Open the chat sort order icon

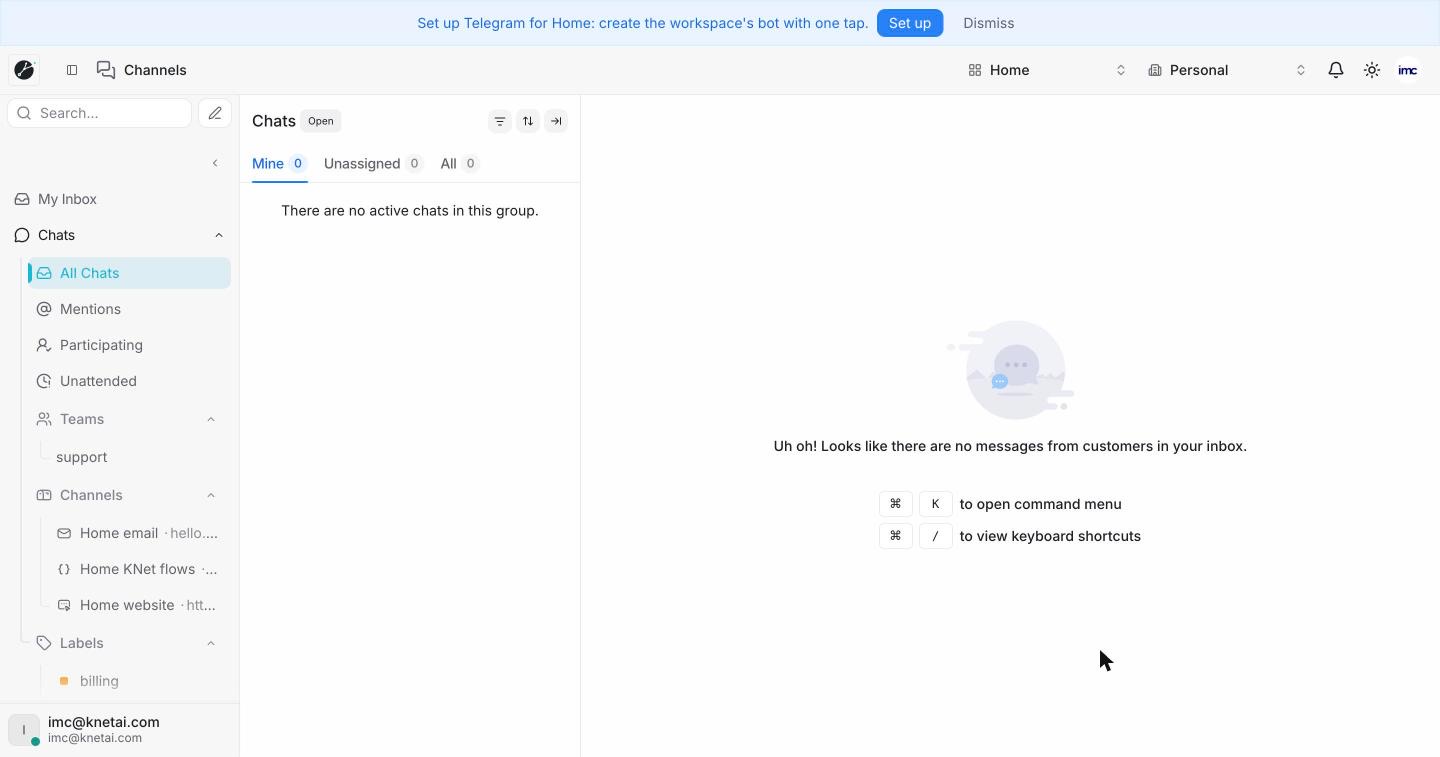click(x=528, y=121)
